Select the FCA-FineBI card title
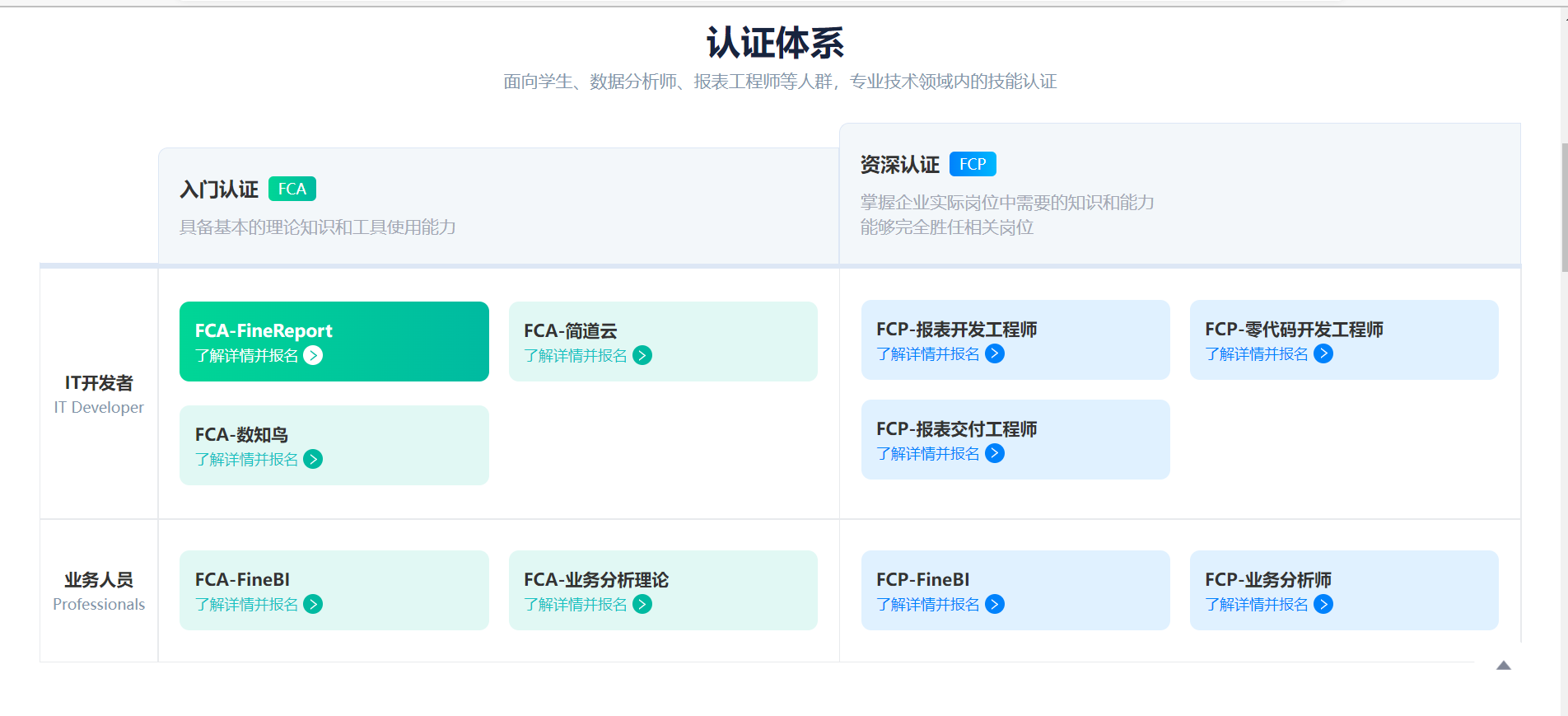Image resolution: width=1568 pixels, height=716 pixels. pyautogui.click(x=242, y=579)
